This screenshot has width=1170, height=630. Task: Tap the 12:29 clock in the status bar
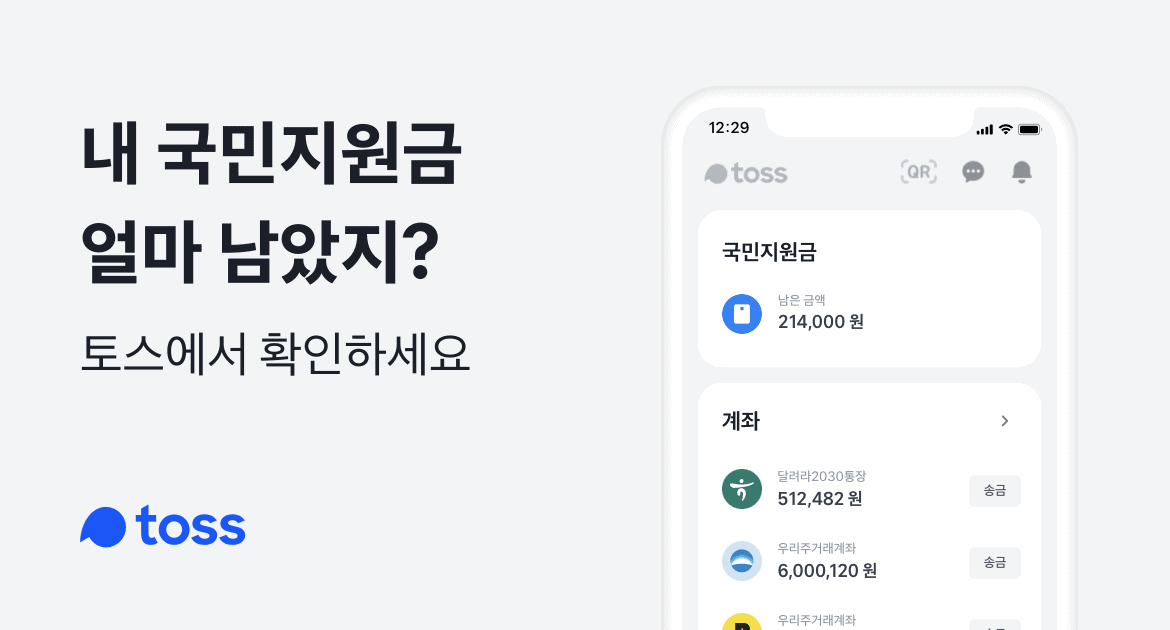tap(731, 129)
